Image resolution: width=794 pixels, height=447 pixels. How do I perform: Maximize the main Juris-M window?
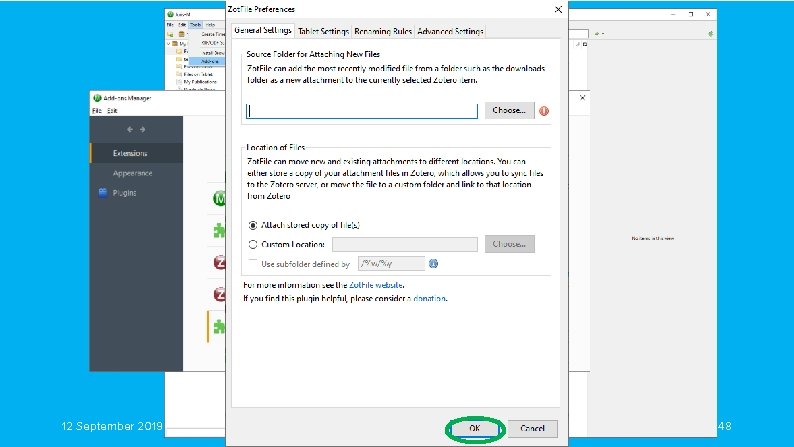(691, 14)
